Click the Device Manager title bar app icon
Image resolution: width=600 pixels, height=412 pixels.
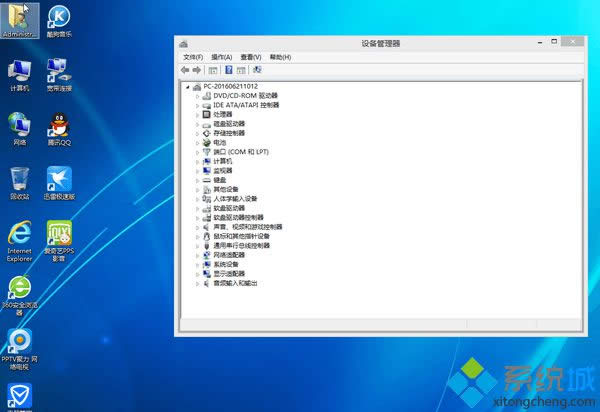[x=183, y=44]
